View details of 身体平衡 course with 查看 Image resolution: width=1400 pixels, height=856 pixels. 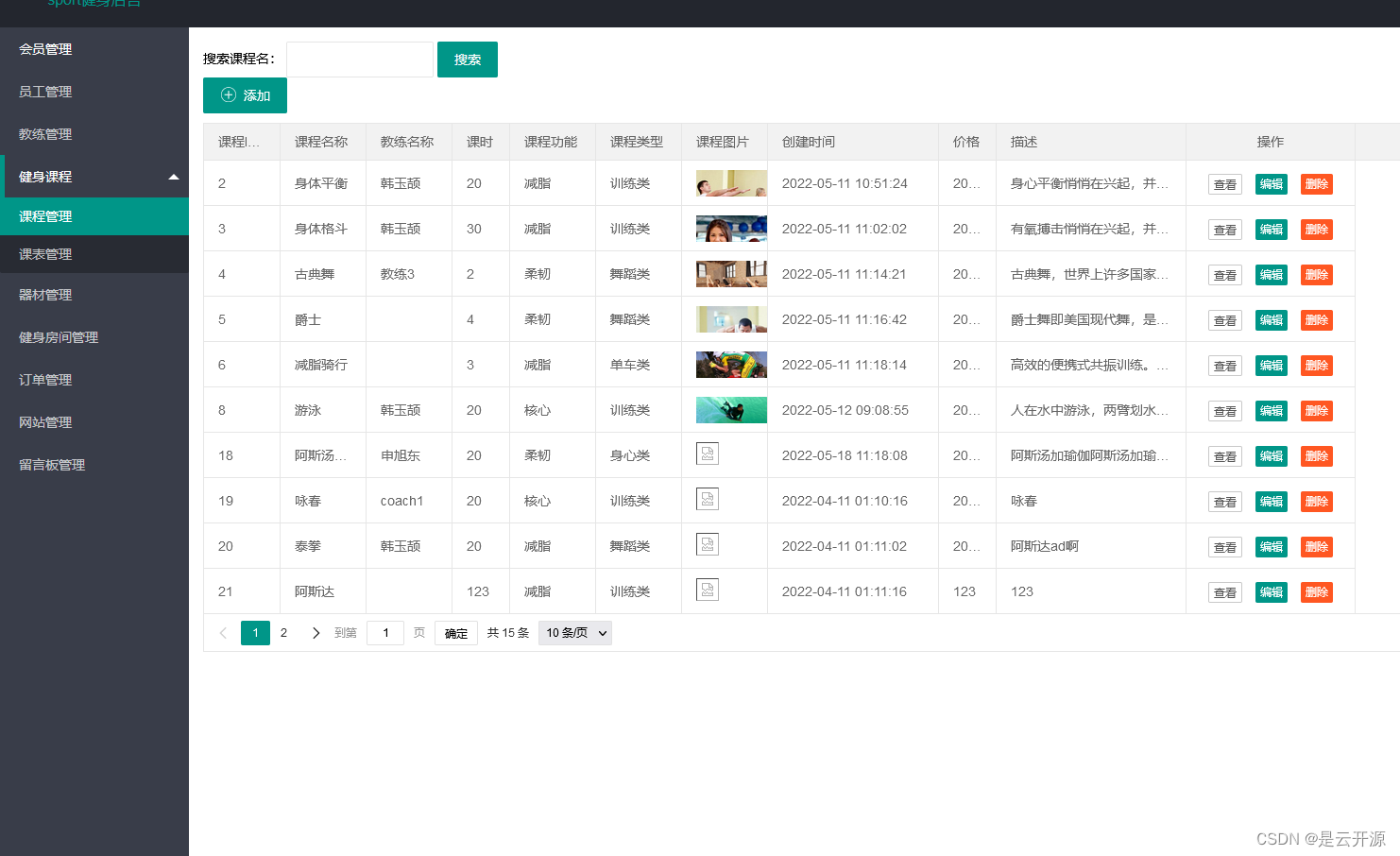point(1225,184)
